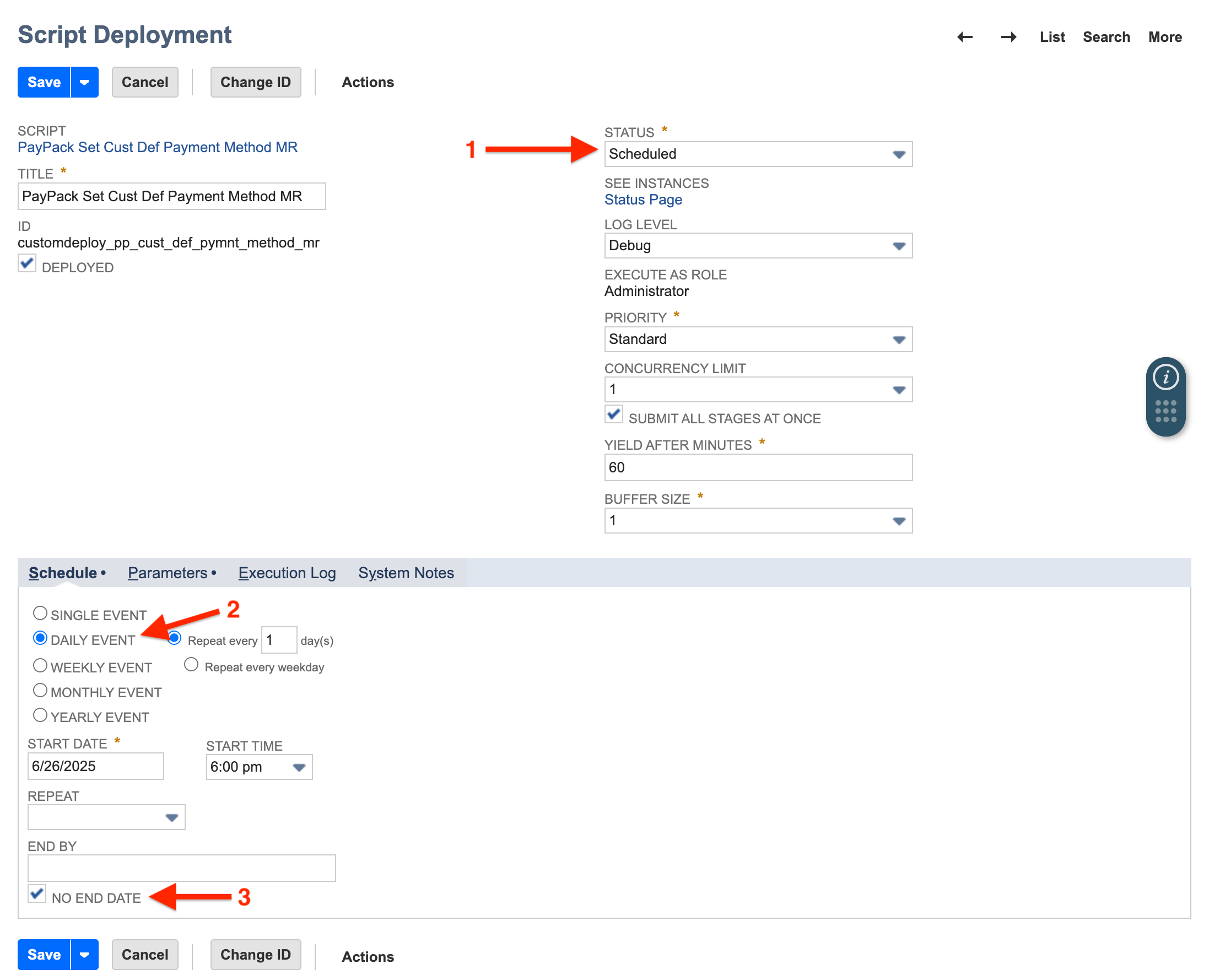
Task: Uncheck the NO END DATE checkbox
Action: coord(37,893)
